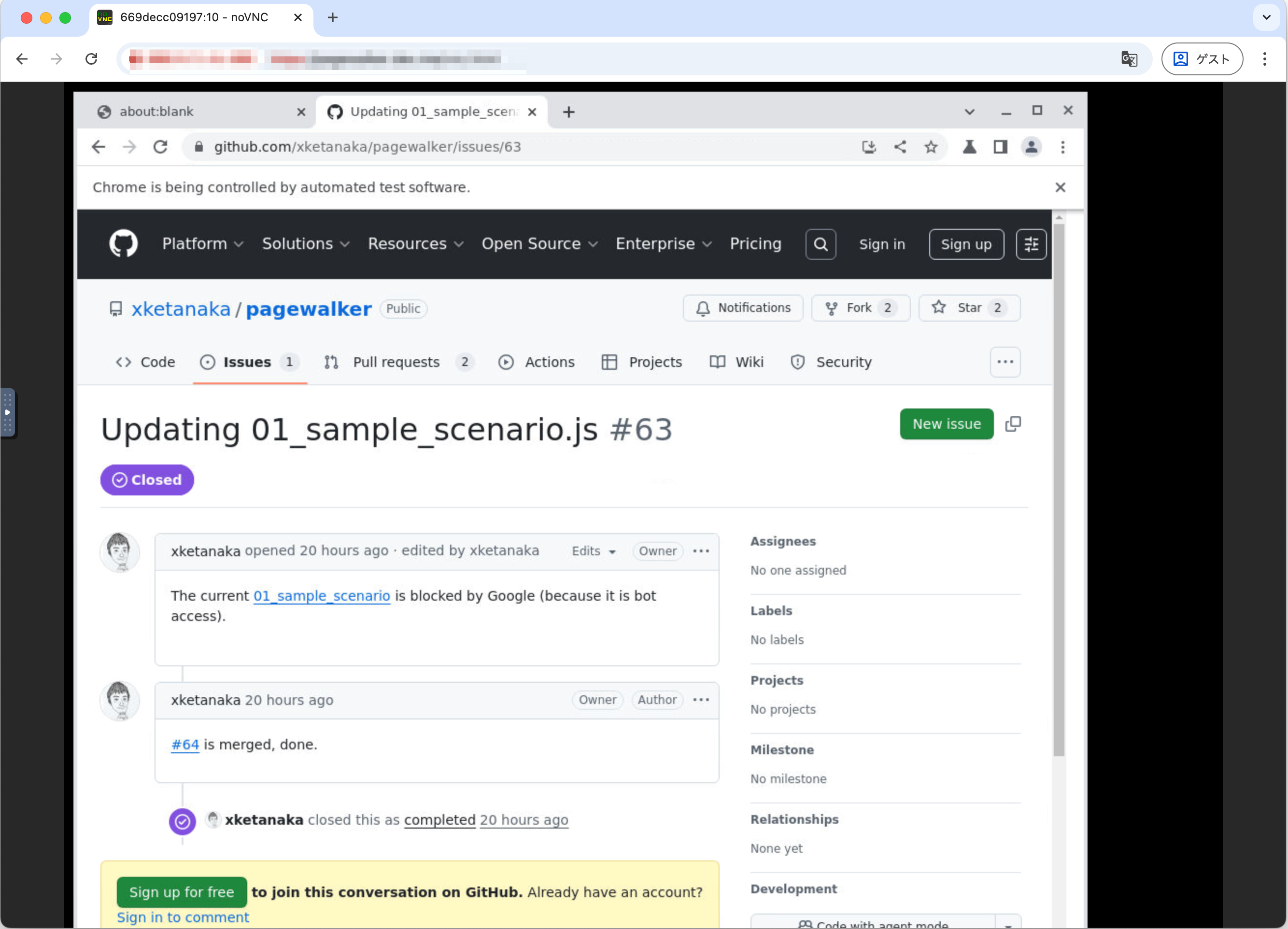1288x929 pixels.
Task: Open the Edits history dropdown
Action: tap(594, 551)
